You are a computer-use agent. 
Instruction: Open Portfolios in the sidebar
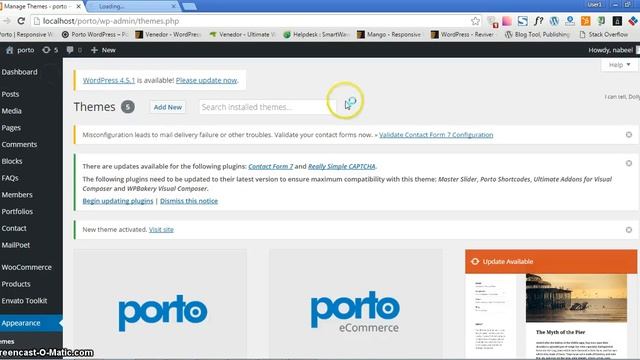coord(17,211)
